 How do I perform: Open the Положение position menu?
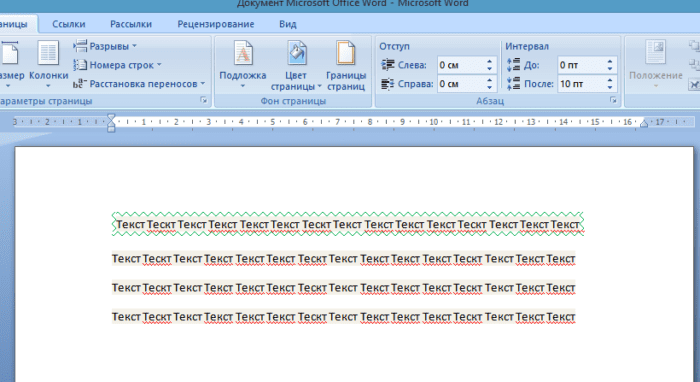tap(655, 64)
